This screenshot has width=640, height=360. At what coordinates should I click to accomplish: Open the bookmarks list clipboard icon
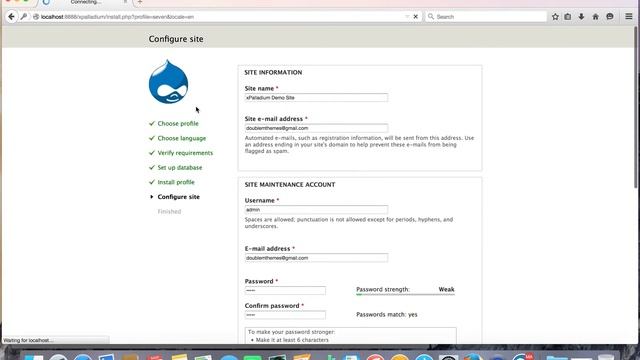click(x=568, y=17)
